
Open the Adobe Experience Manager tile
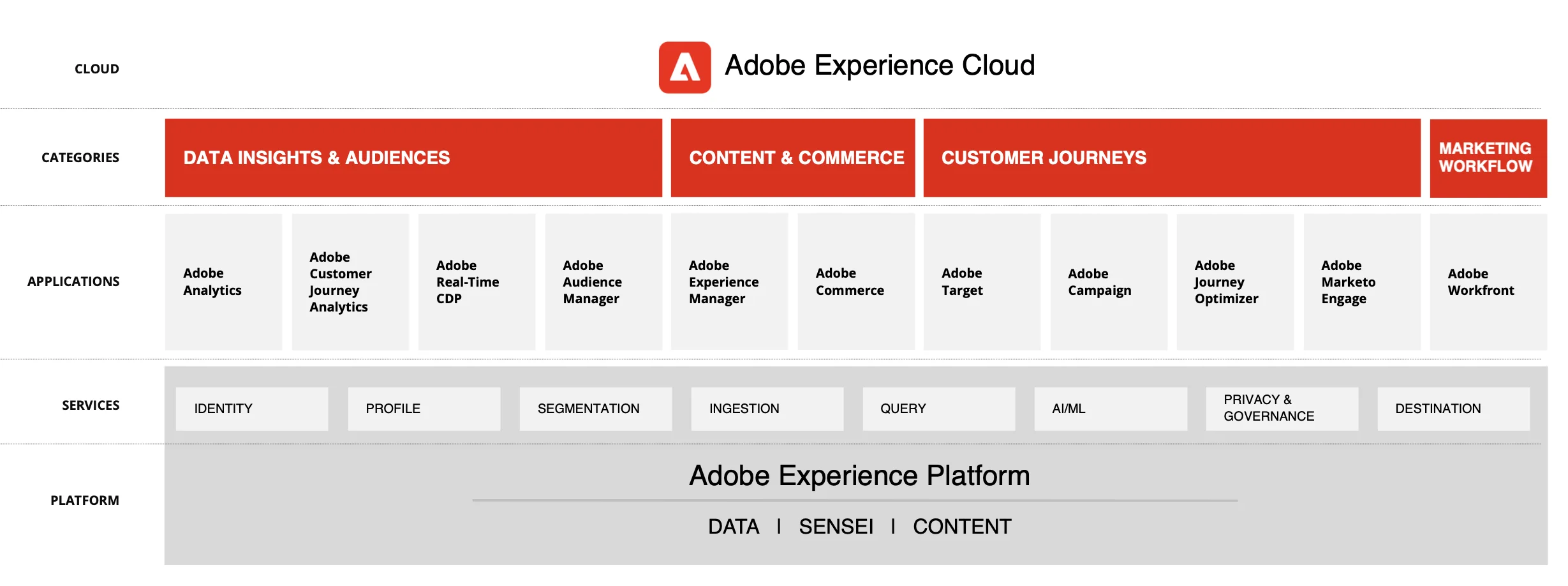pos(729,282)
